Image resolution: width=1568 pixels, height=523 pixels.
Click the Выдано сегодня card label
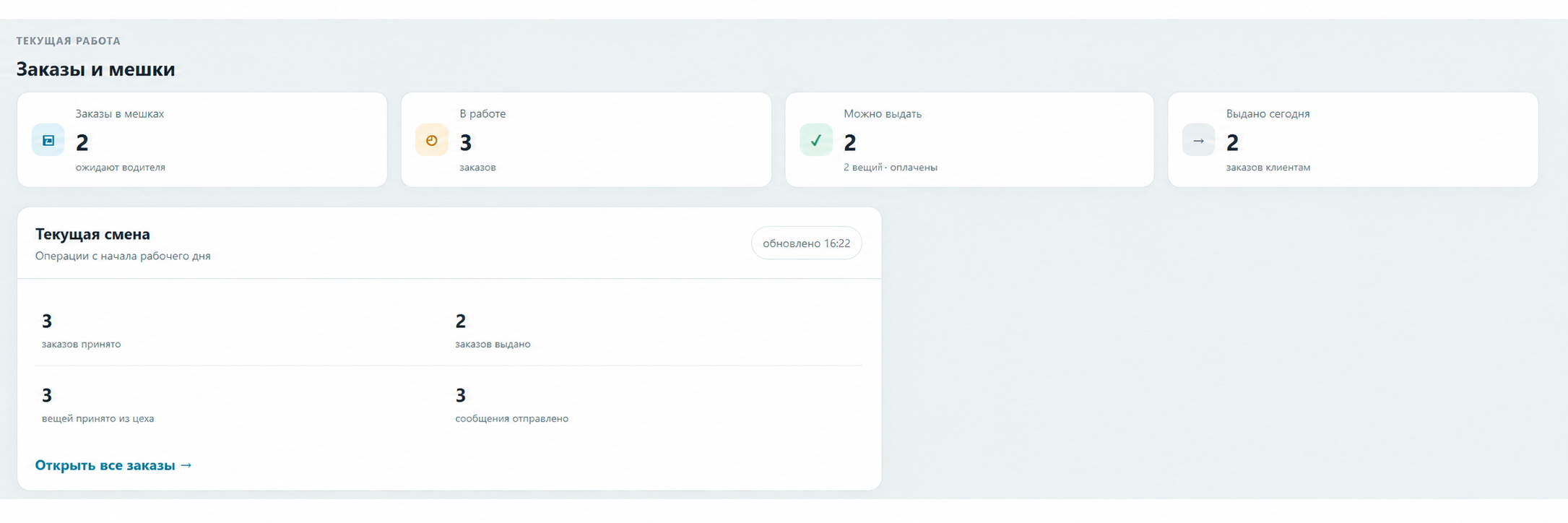pyautogui.click(x=1268, y=113)
